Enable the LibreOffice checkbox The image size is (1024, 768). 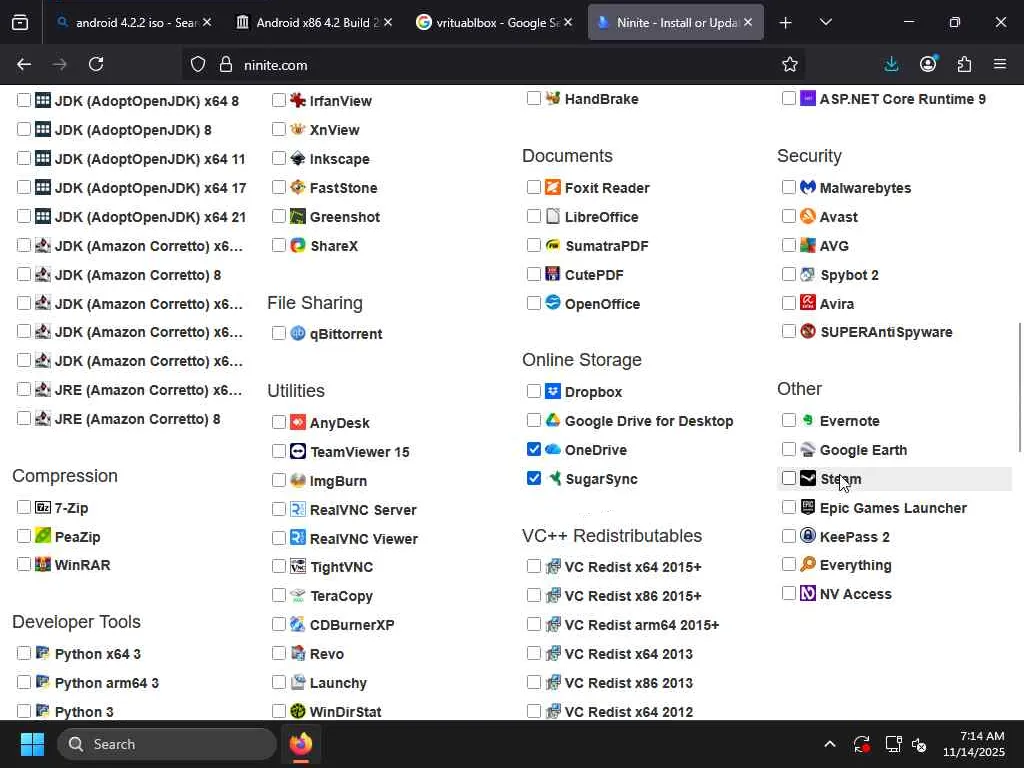pos(534,216)
